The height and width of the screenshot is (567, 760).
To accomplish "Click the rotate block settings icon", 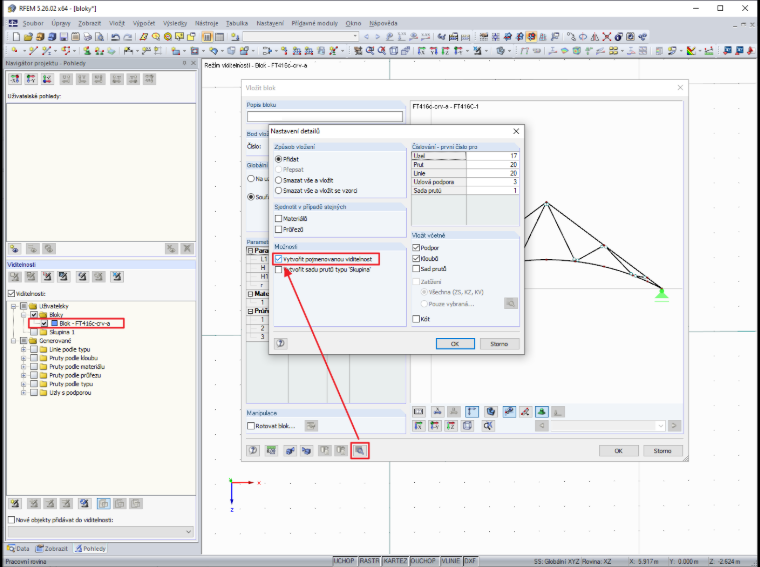I will click(311, 426).
